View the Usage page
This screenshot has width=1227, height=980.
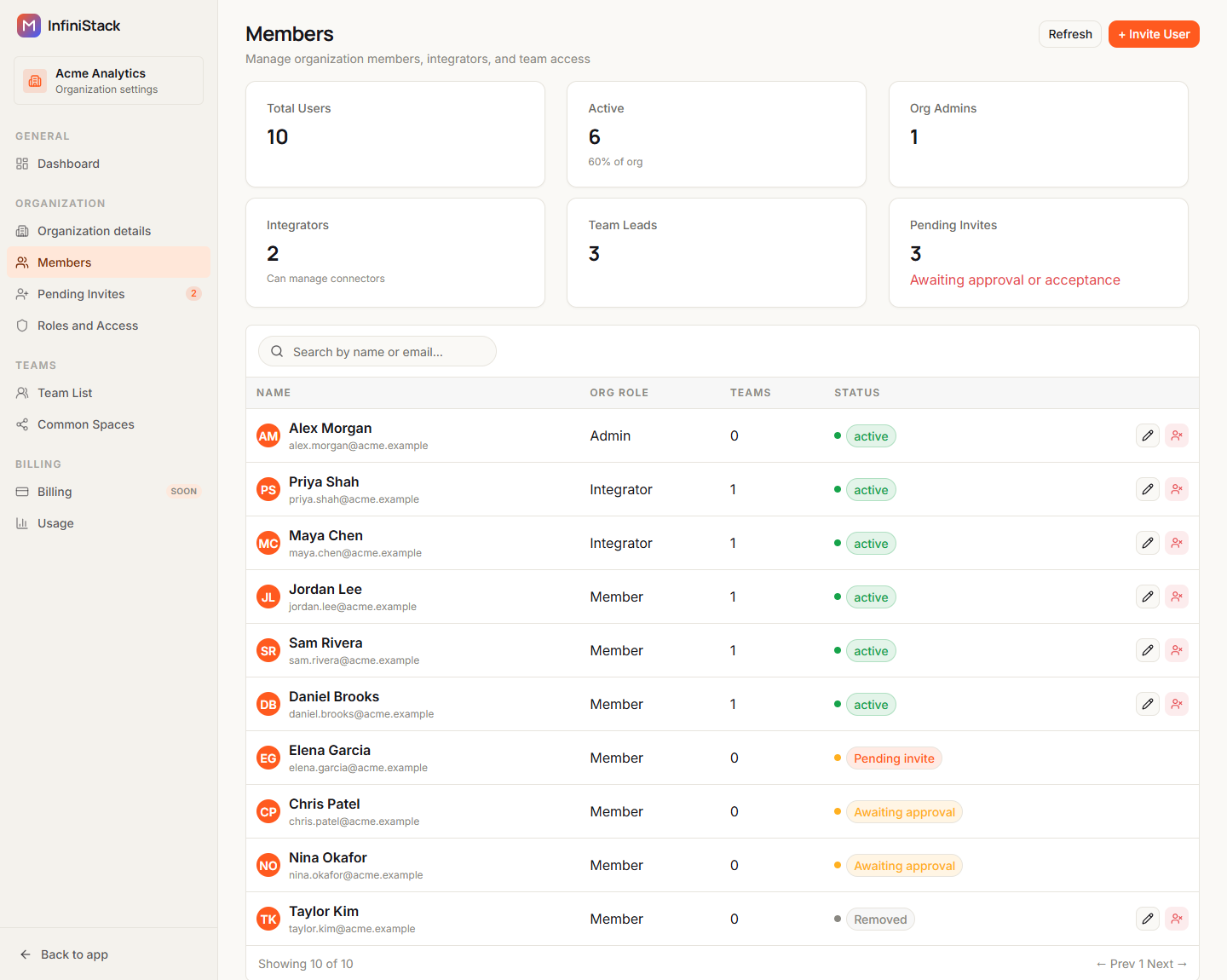[108, 523]
